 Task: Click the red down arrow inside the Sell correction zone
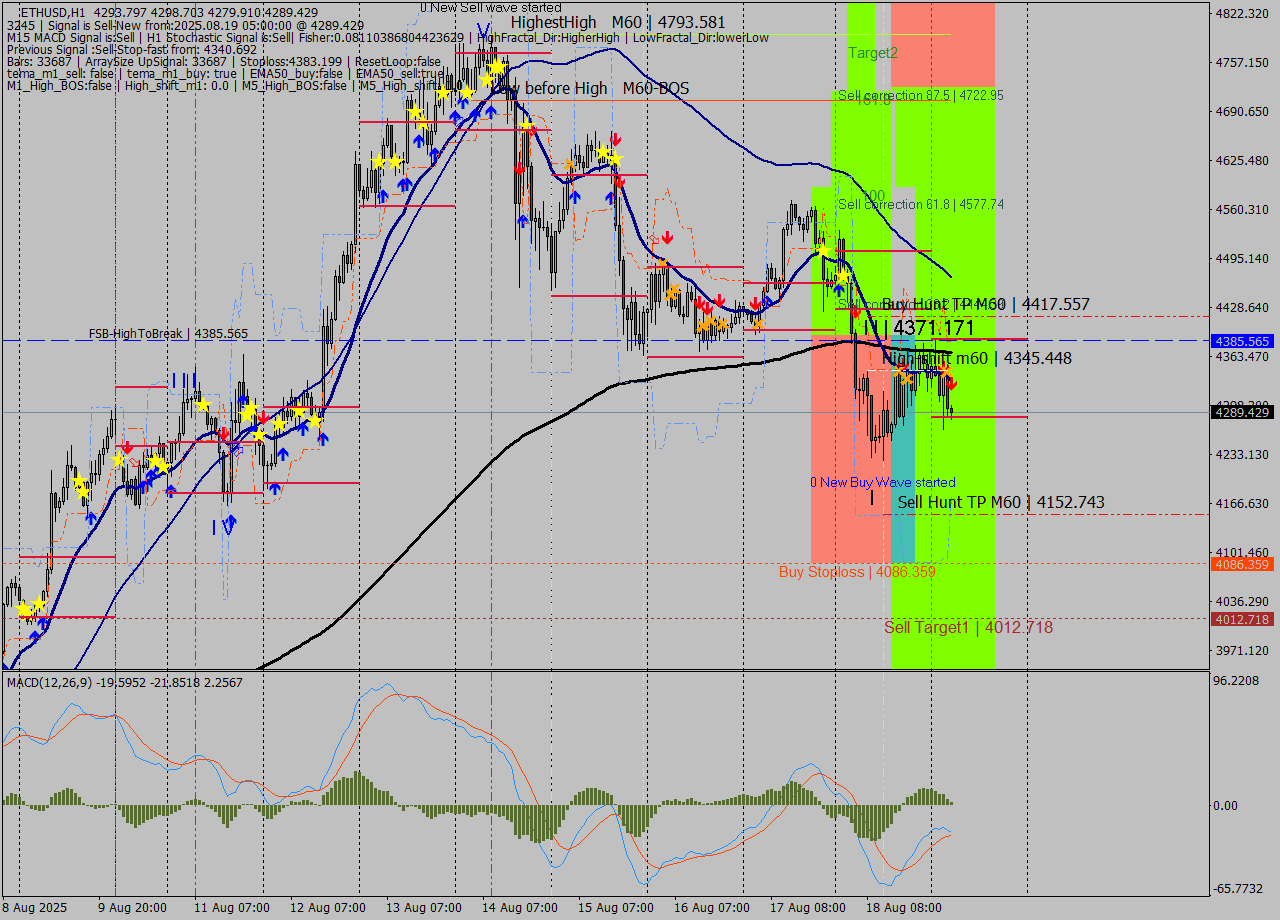tap(857, 312)
